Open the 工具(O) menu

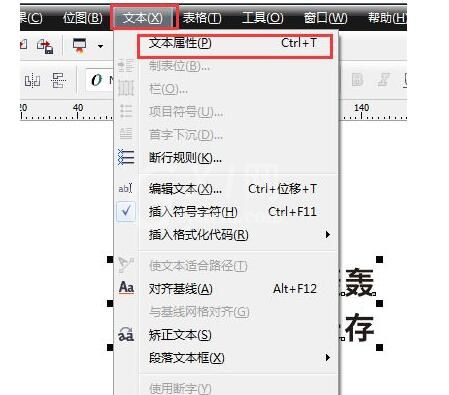coord(263,18)
